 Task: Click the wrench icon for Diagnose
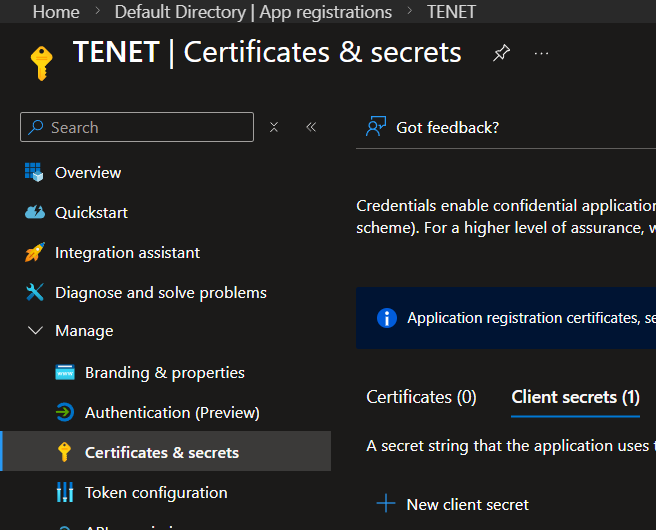[35, 292]
